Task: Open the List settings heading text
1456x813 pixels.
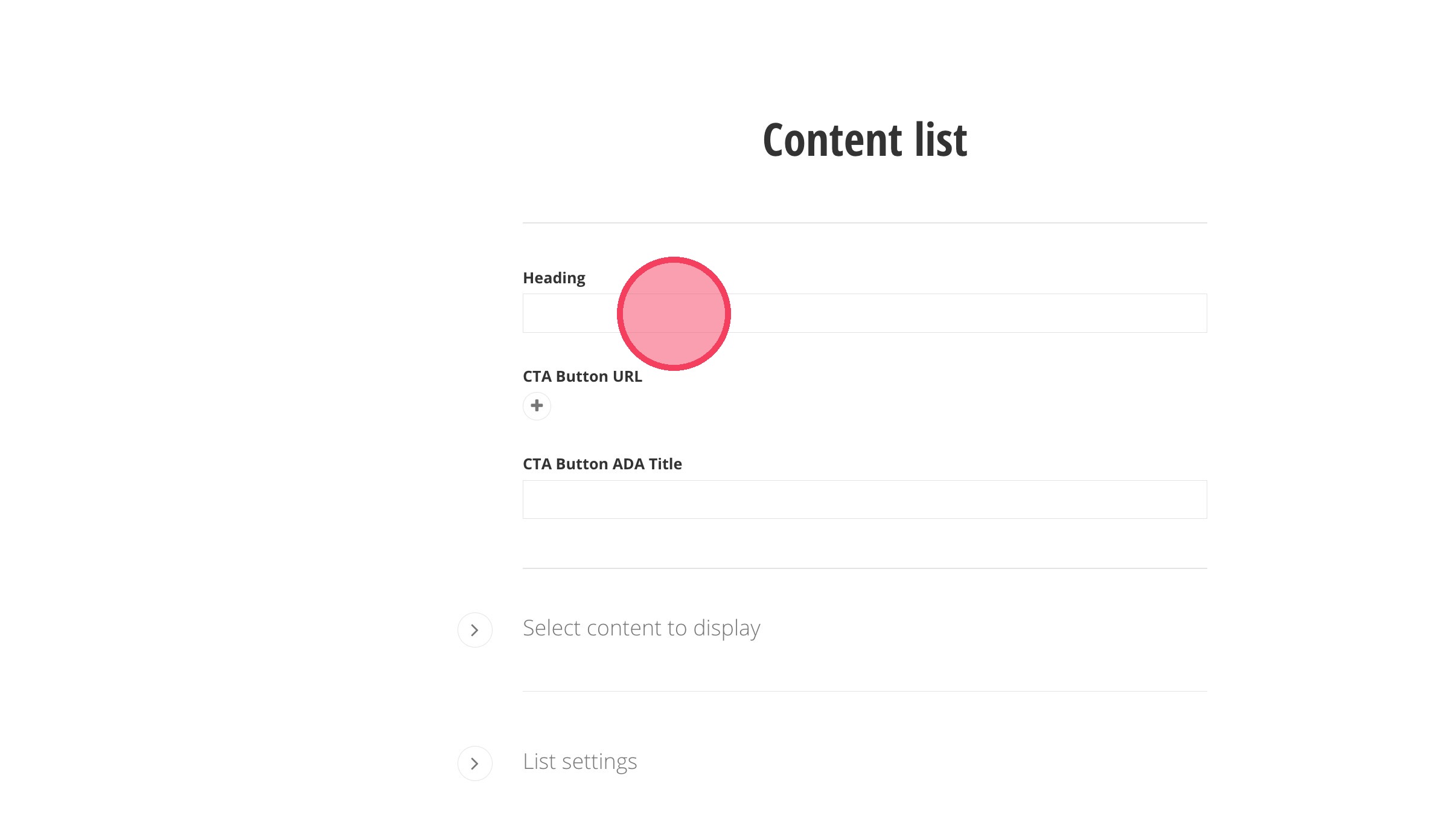Action: (x=580, y=762)
